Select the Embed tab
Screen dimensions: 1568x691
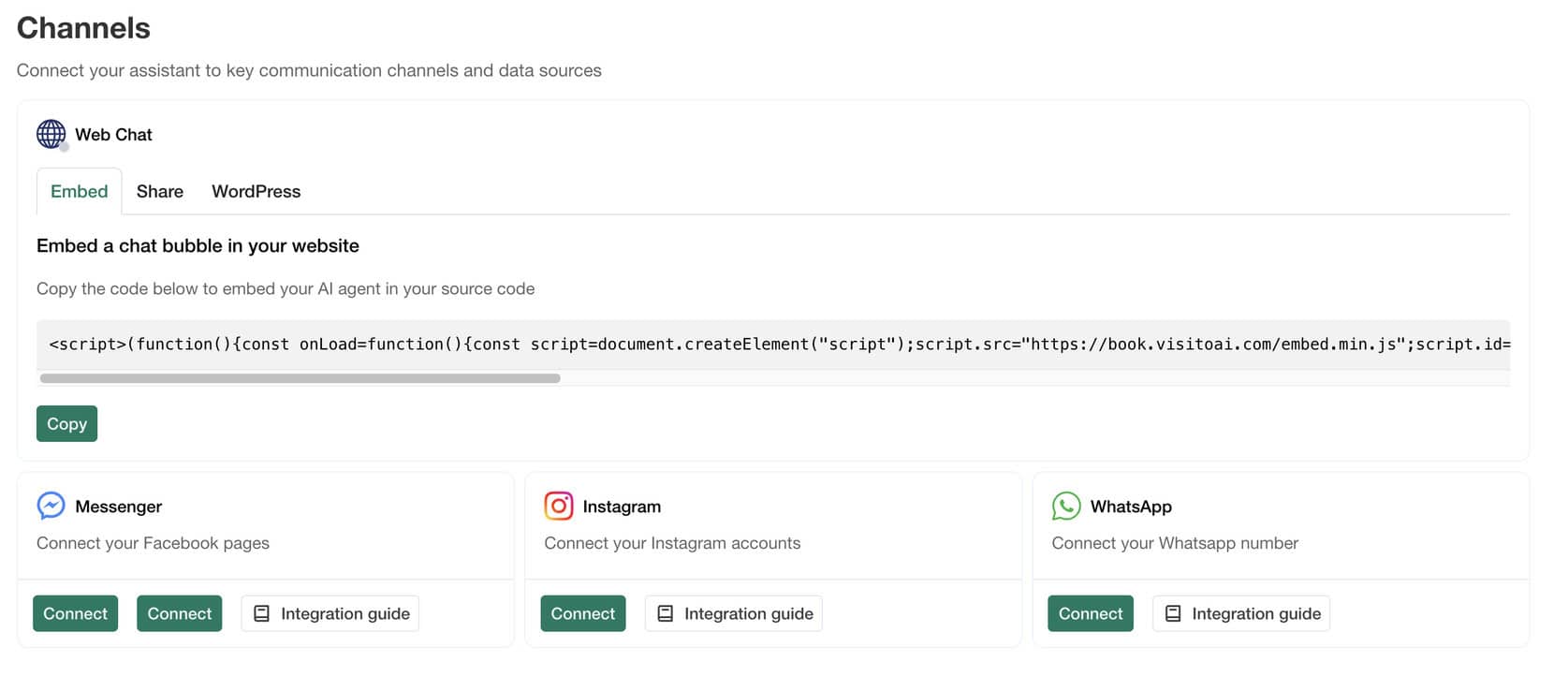80,191
